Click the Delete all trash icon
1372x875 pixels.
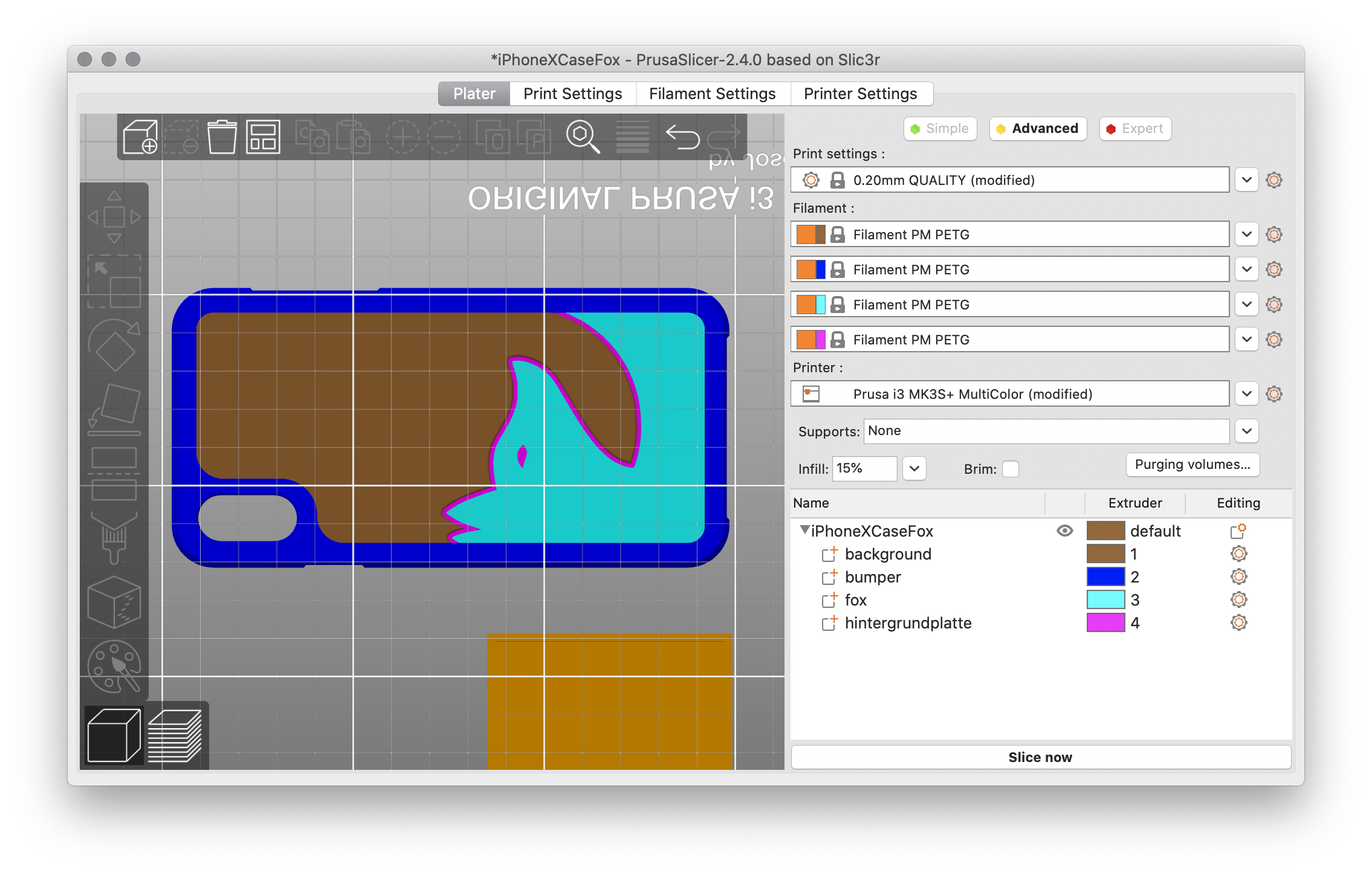pos(222,137)
